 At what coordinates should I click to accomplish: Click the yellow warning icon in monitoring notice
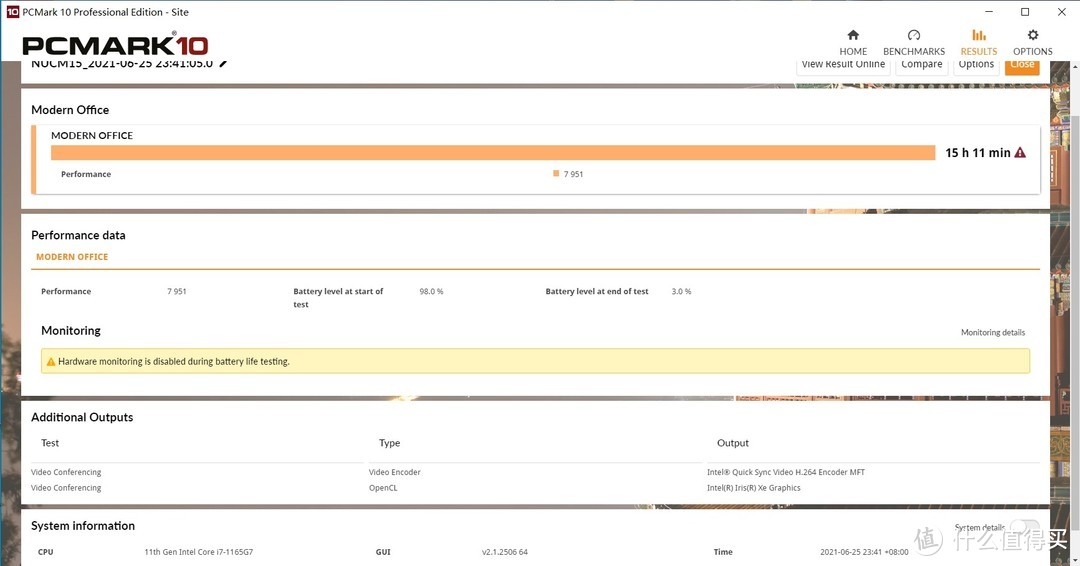[51, 361]
